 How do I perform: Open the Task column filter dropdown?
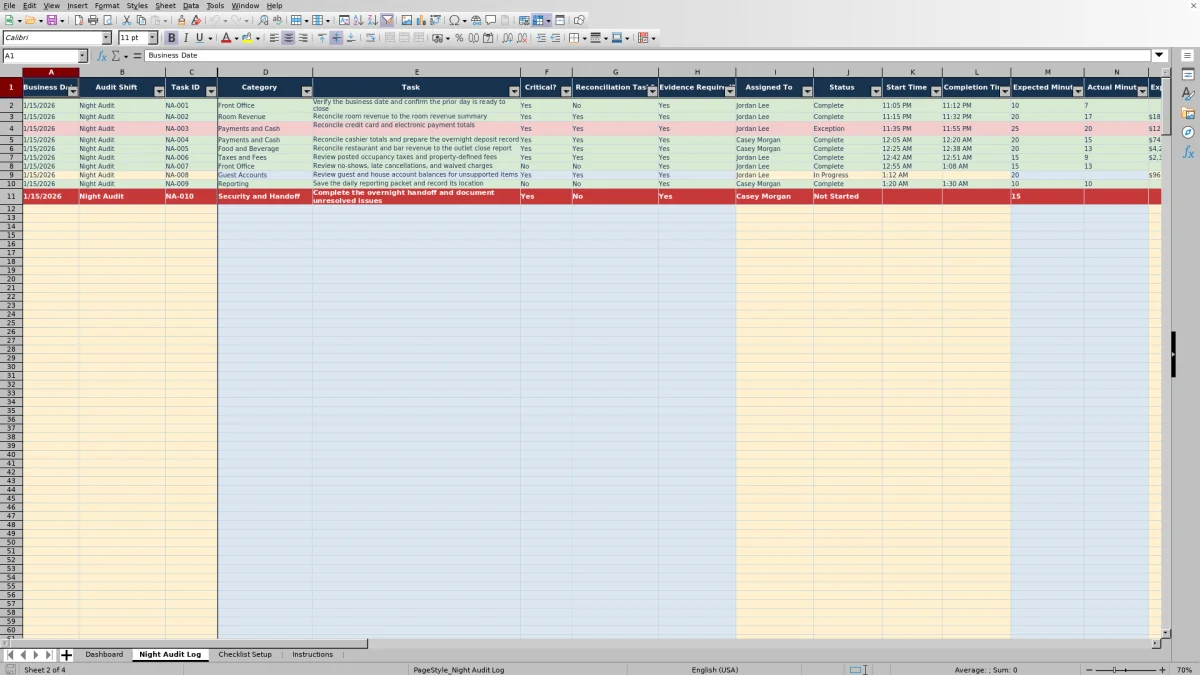tap(514, 91)
